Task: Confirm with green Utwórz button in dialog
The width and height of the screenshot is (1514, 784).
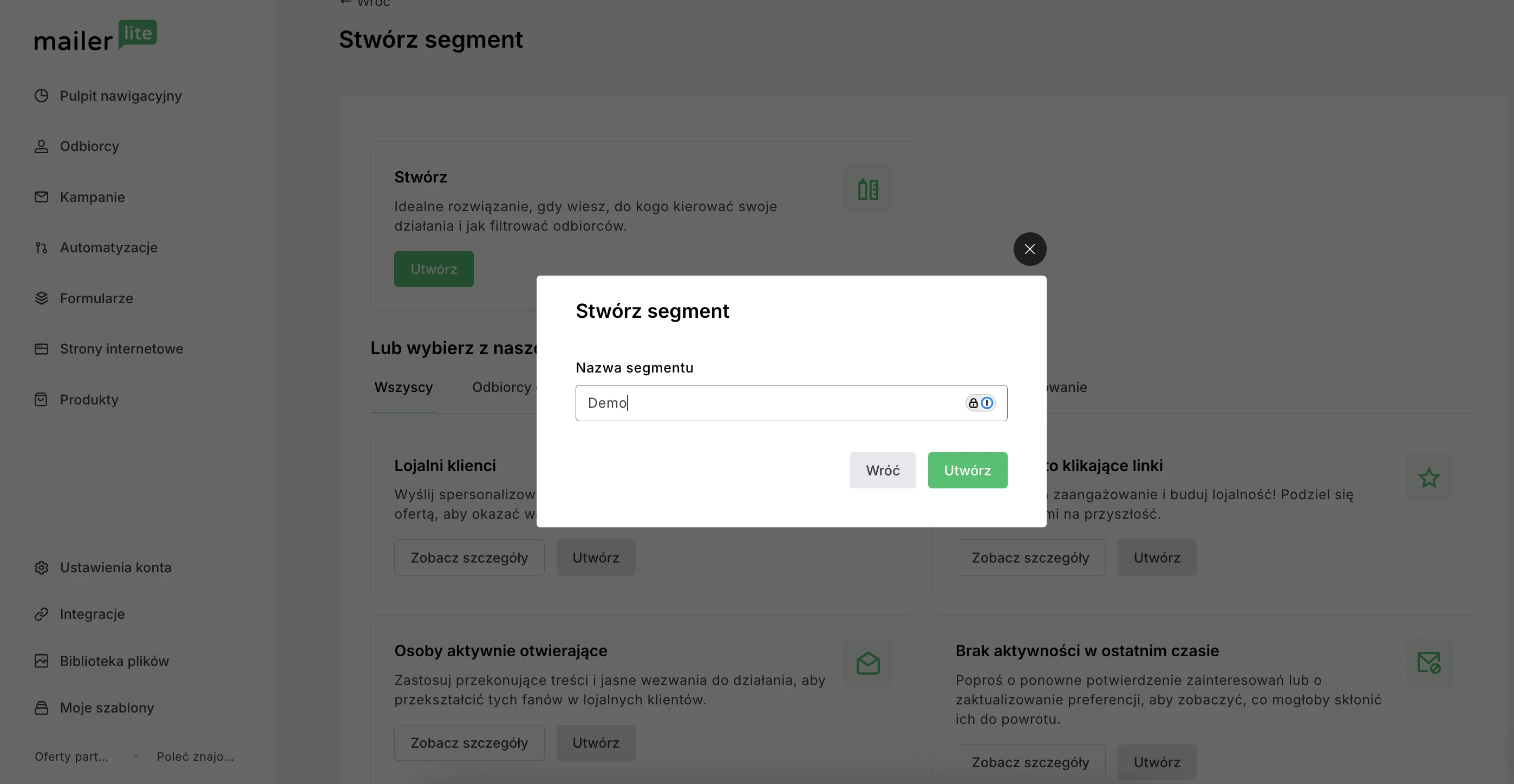Action: tap(968, 470)
